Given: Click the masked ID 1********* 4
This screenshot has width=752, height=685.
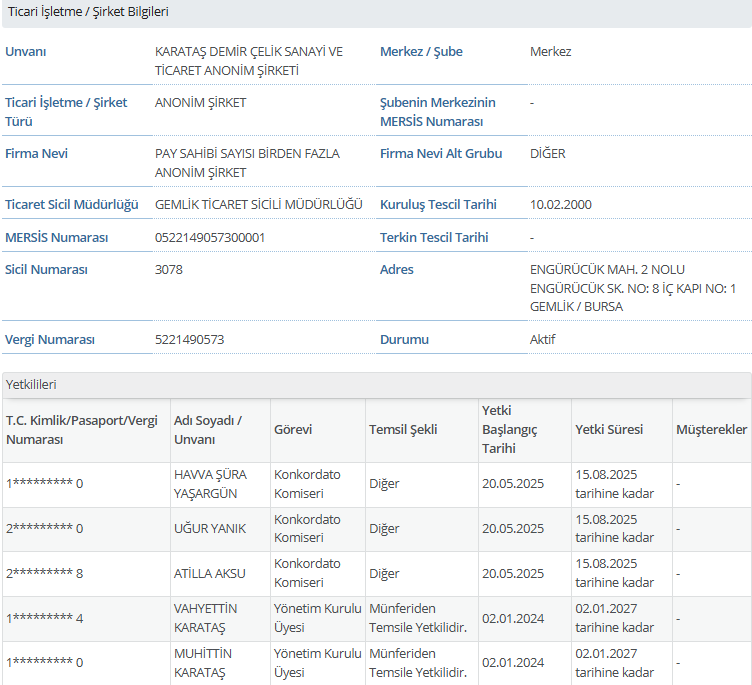Looking at the screenshot, I should click(44, 618).
